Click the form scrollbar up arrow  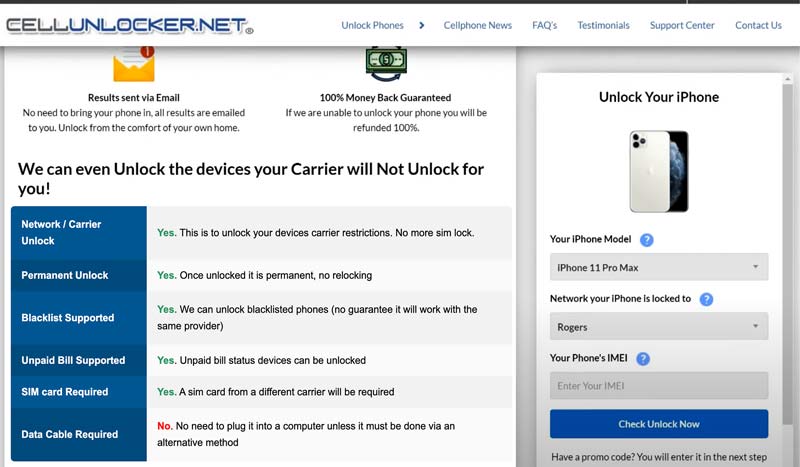788,79
